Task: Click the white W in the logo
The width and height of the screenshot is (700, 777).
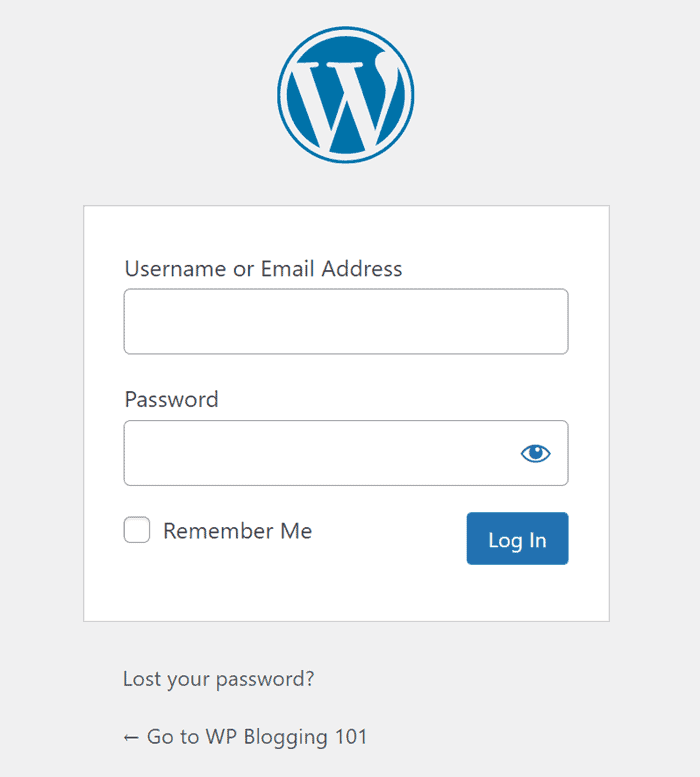Action: [x=346, y=100]
